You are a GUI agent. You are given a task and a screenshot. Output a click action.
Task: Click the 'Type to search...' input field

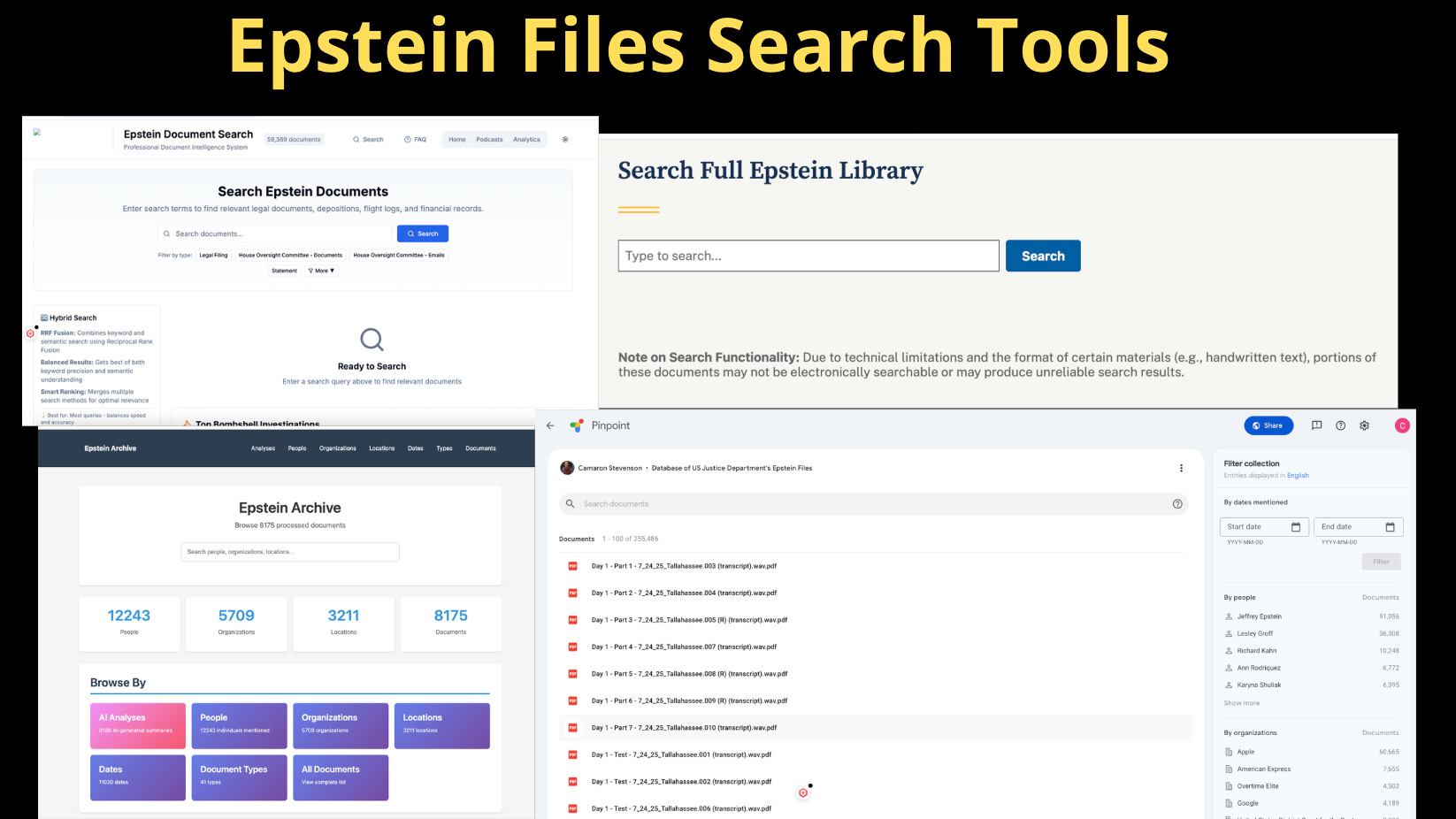click(x=808, y=256)
